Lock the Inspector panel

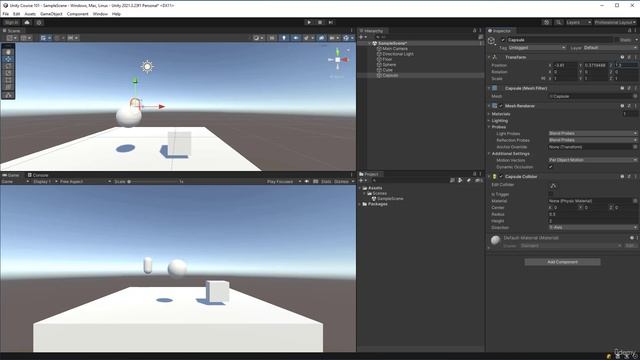629,31
